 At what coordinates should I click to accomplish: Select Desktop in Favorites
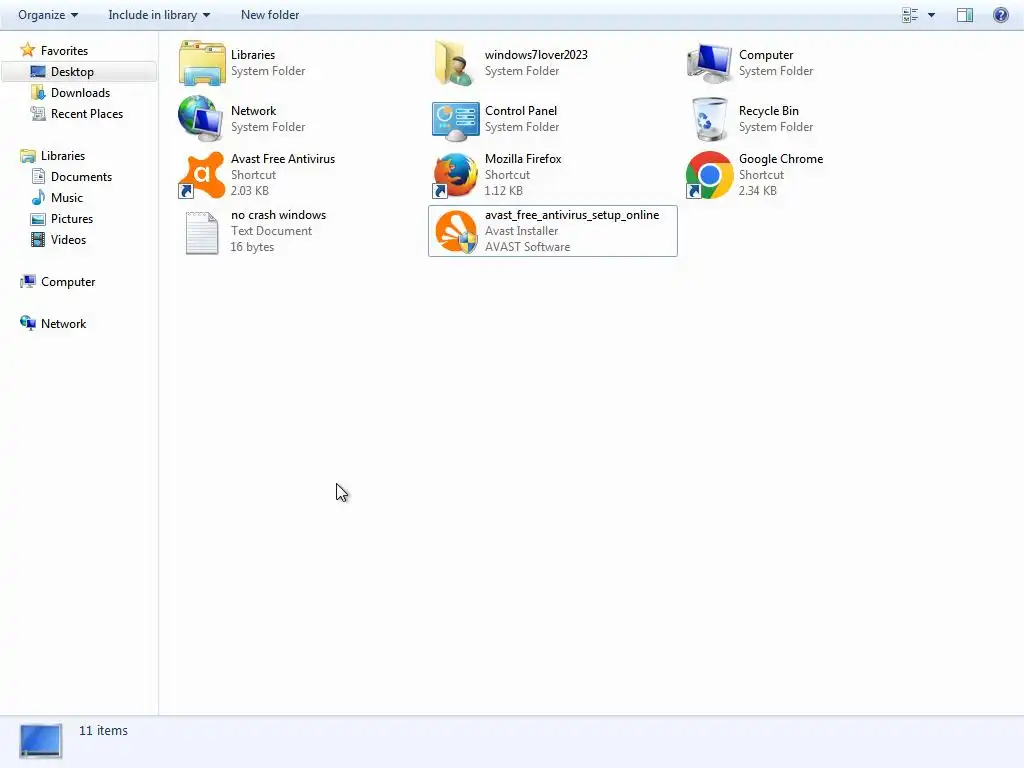pos(80,72)
